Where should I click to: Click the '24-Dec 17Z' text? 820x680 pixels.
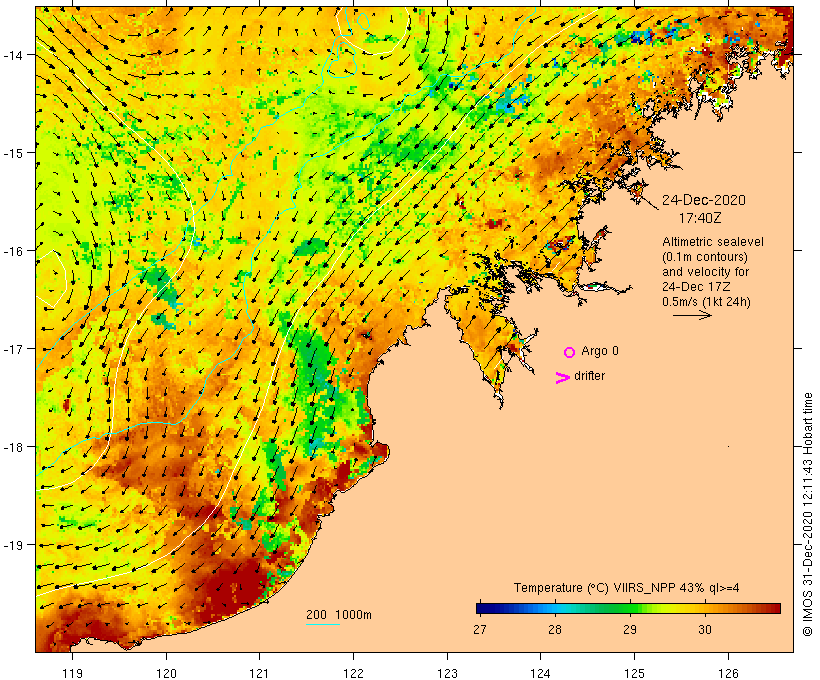[x=696, y=287]
